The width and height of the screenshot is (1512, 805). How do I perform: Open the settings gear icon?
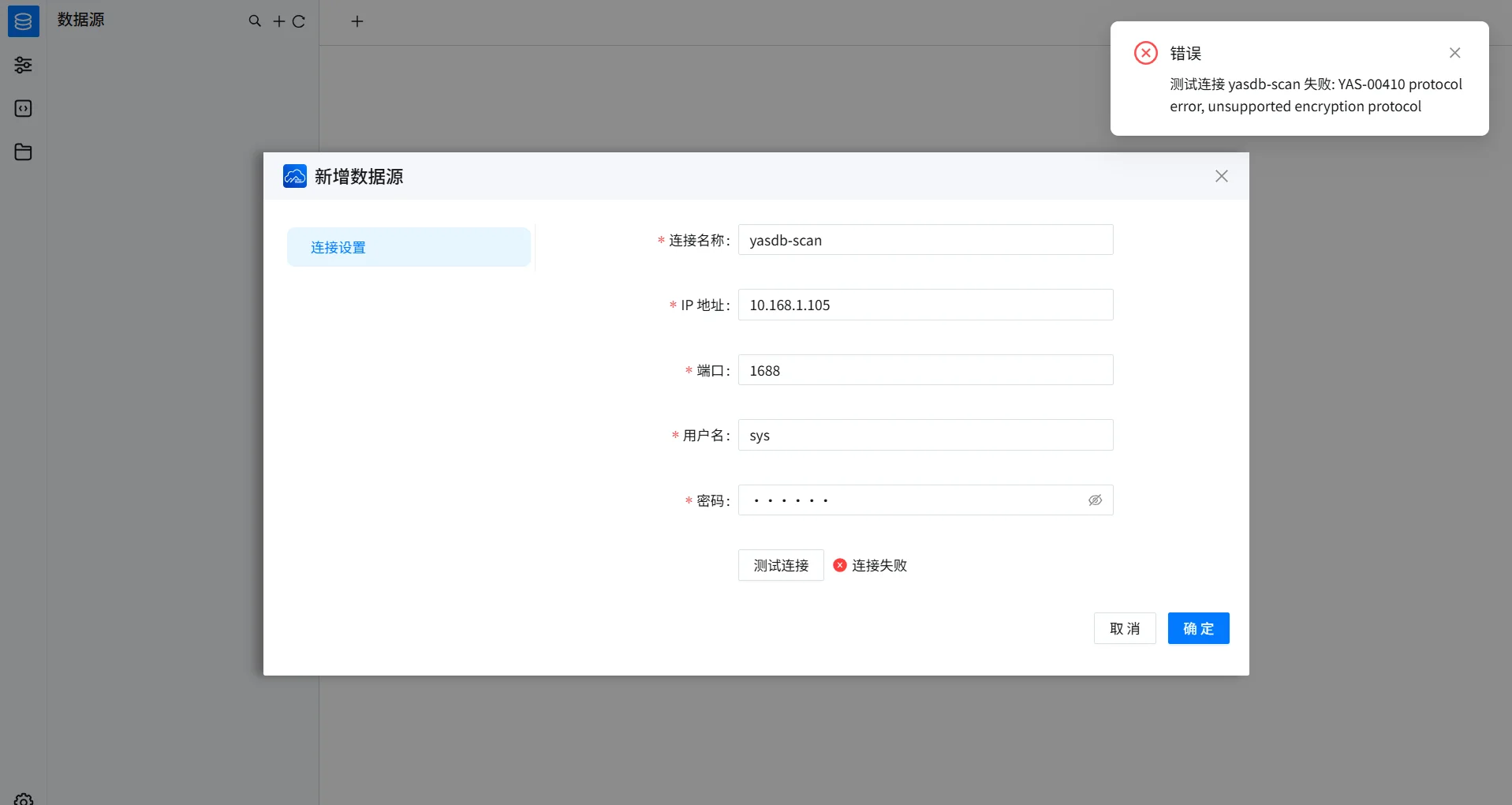[24, 799]
